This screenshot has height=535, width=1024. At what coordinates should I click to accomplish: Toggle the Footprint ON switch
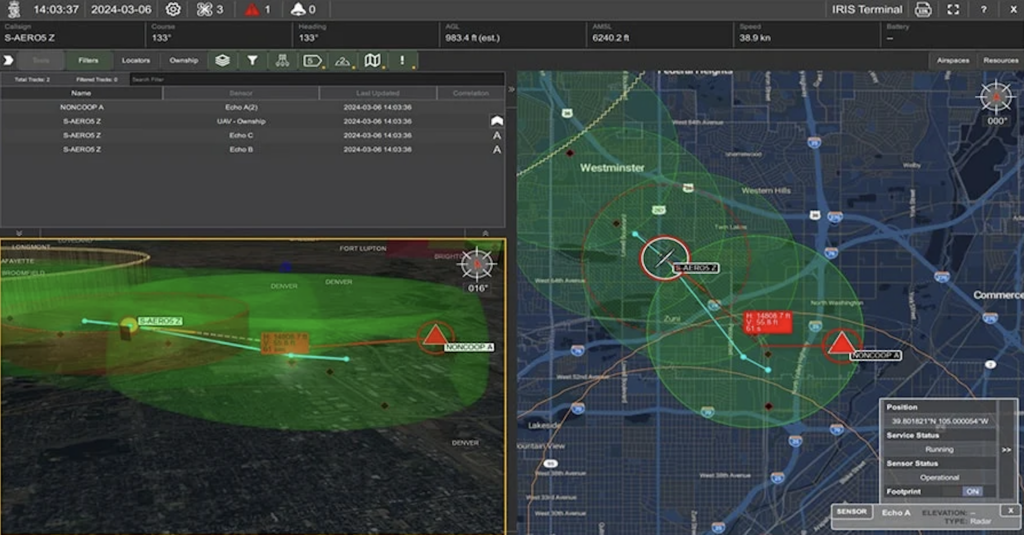972,491
